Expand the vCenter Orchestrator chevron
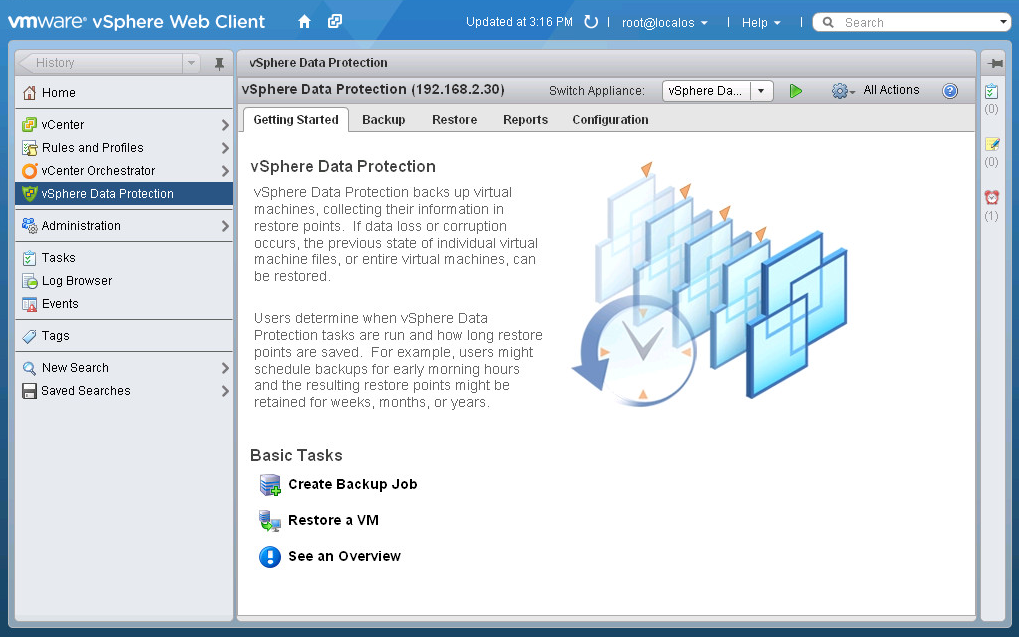The height and width of the screenshot is (637, 1019). [x=225, y=171]
